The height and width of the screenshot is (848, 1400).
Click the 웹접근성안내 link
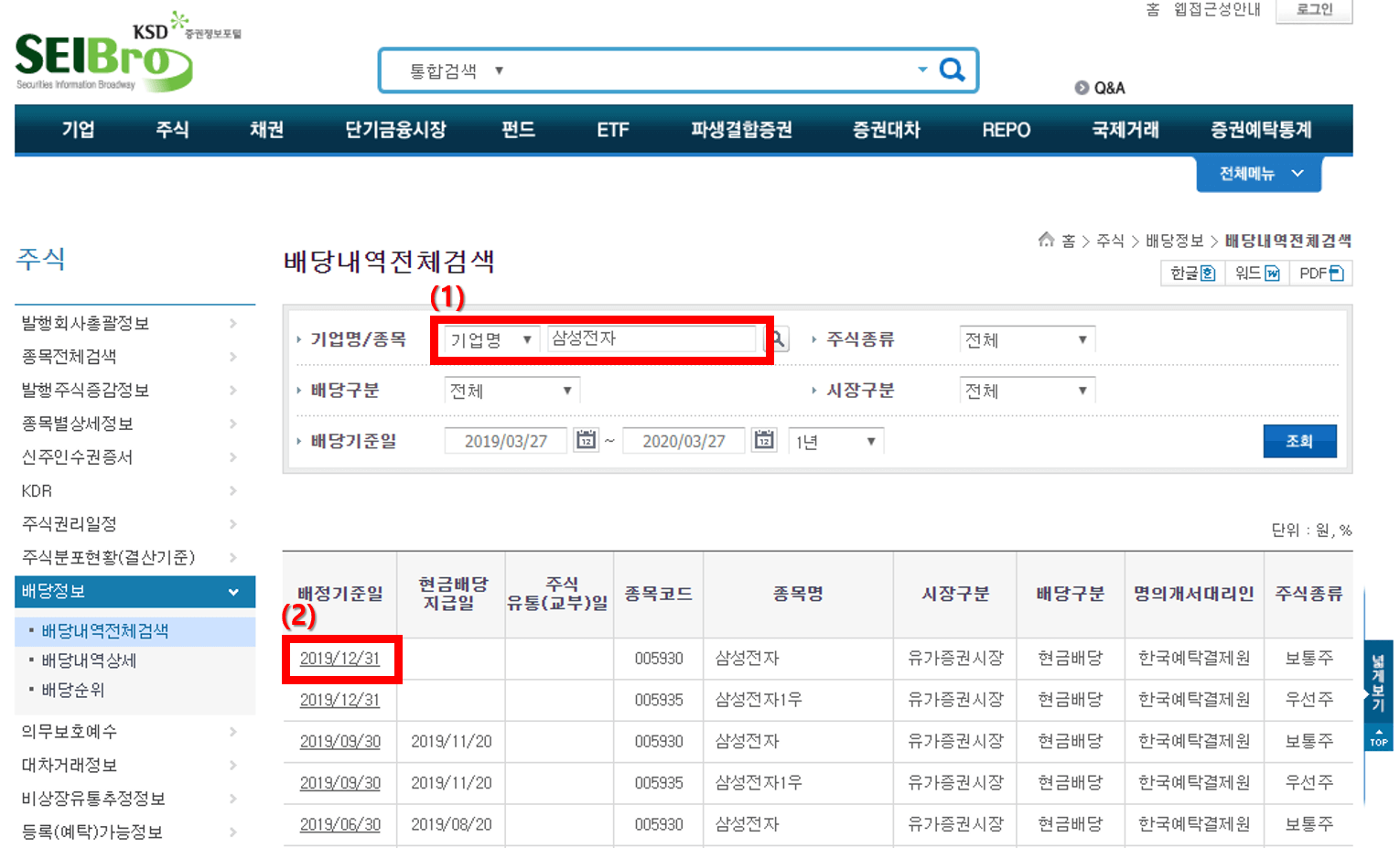(x=1217, y=9)
